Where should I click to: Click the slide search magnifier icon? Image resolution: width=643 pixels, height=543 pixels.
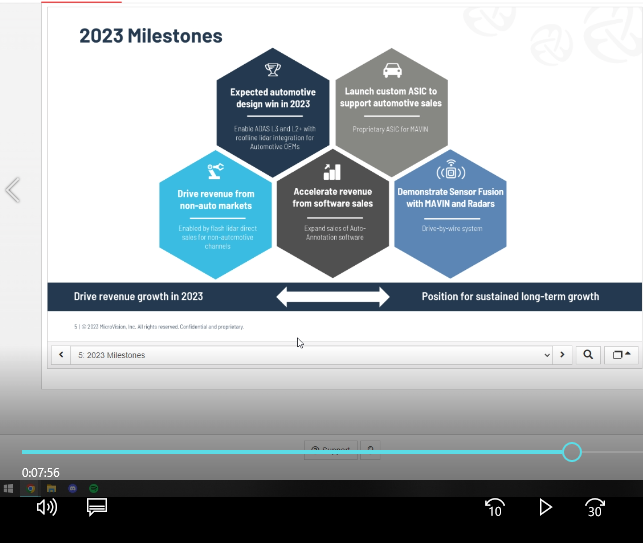pos(588,355)
